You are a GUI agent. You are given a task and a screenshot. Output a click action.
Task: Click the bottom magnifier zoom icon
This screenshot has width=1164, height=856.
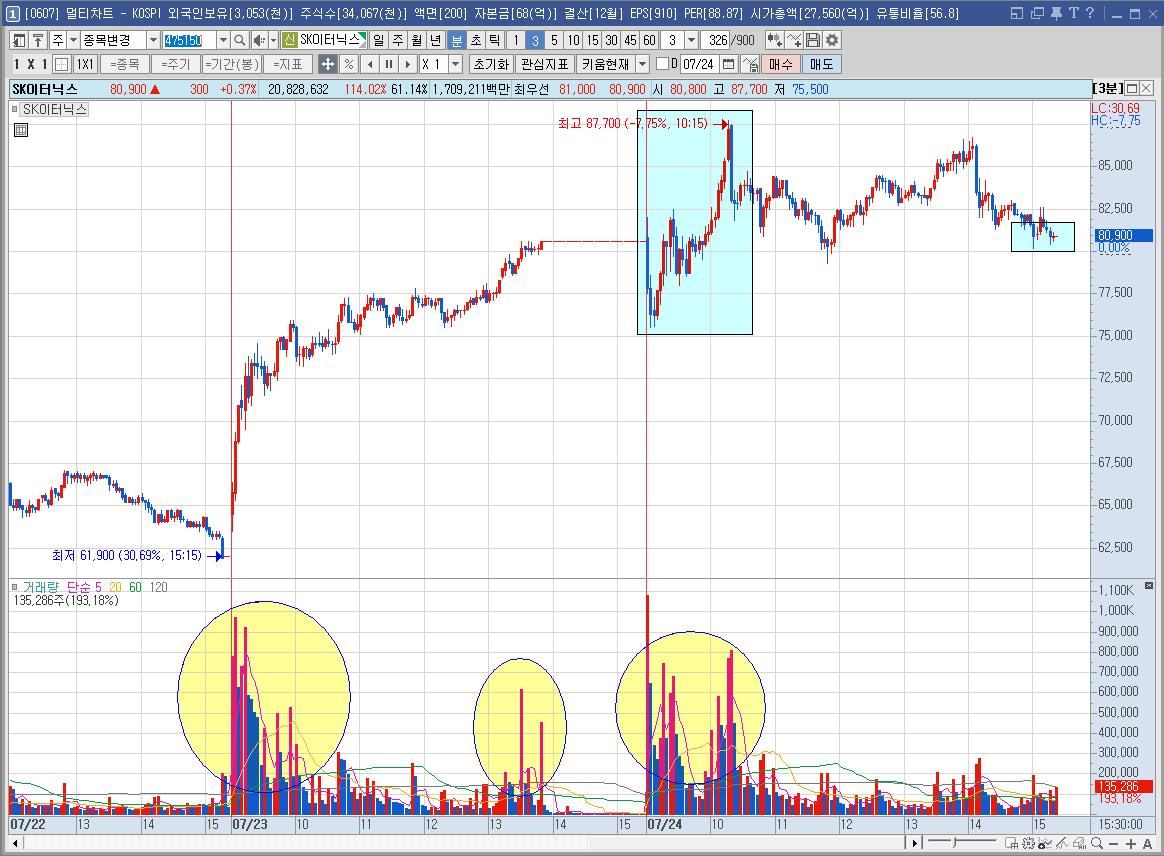coord(1096,843)
